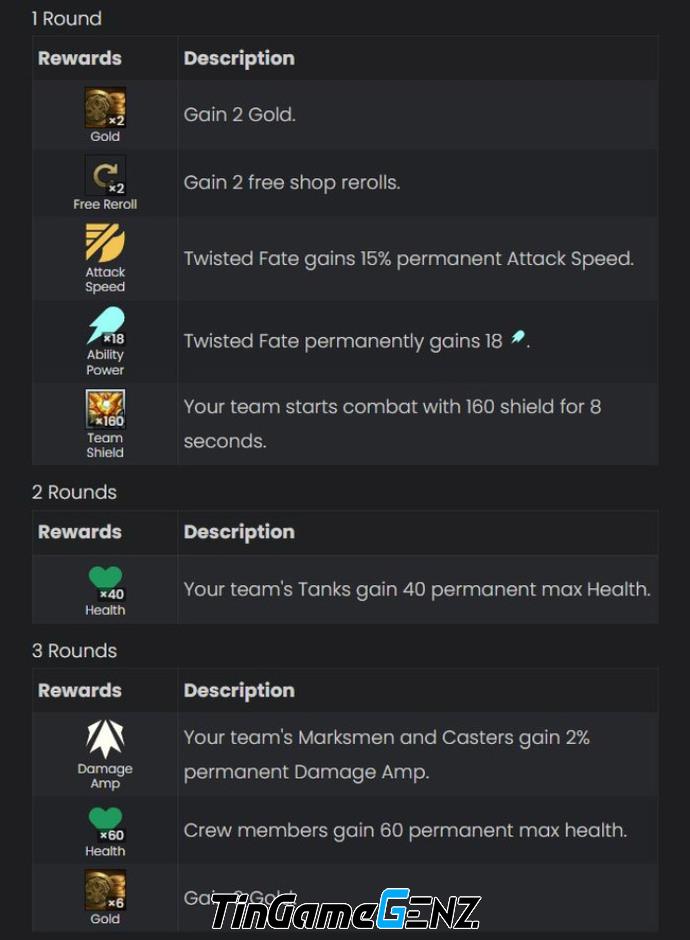Click the Attack Speed reward icon
This screenshot has width=690, height=940.
click(x=105, y=243)
